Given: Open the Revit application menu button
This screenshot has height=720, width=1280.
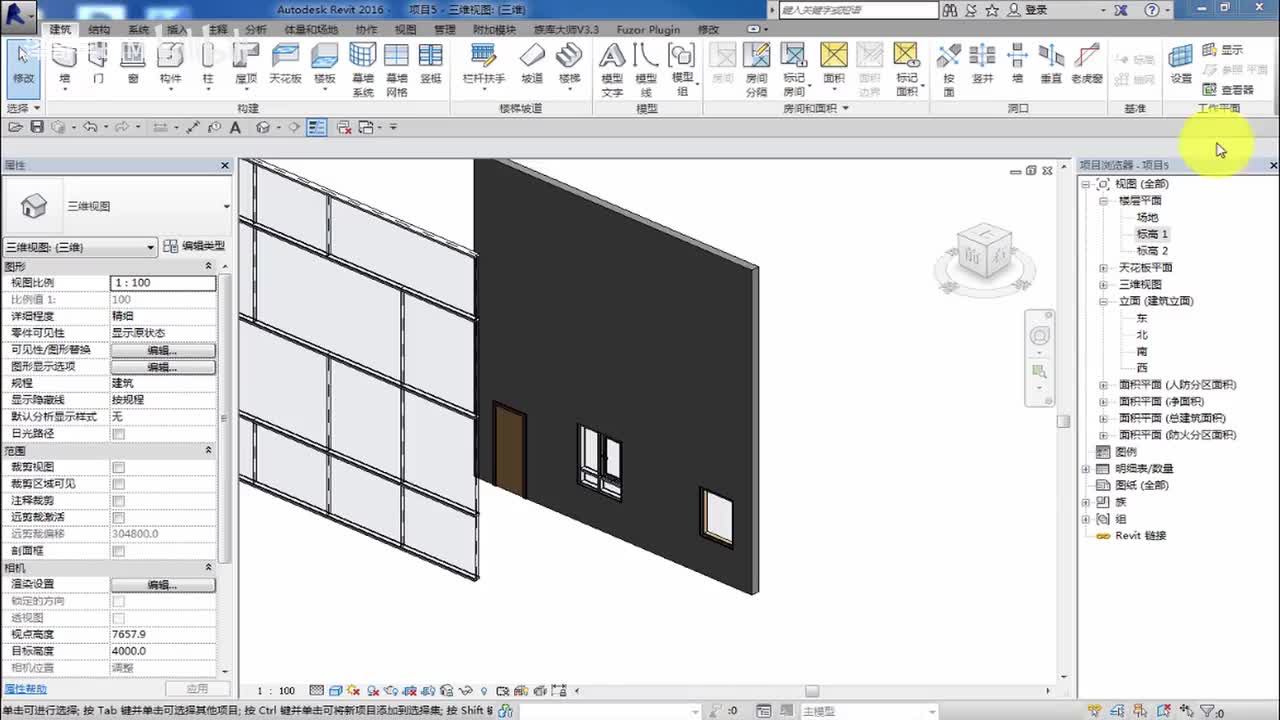Looking at the screenshot, I should tap(18, 14).
